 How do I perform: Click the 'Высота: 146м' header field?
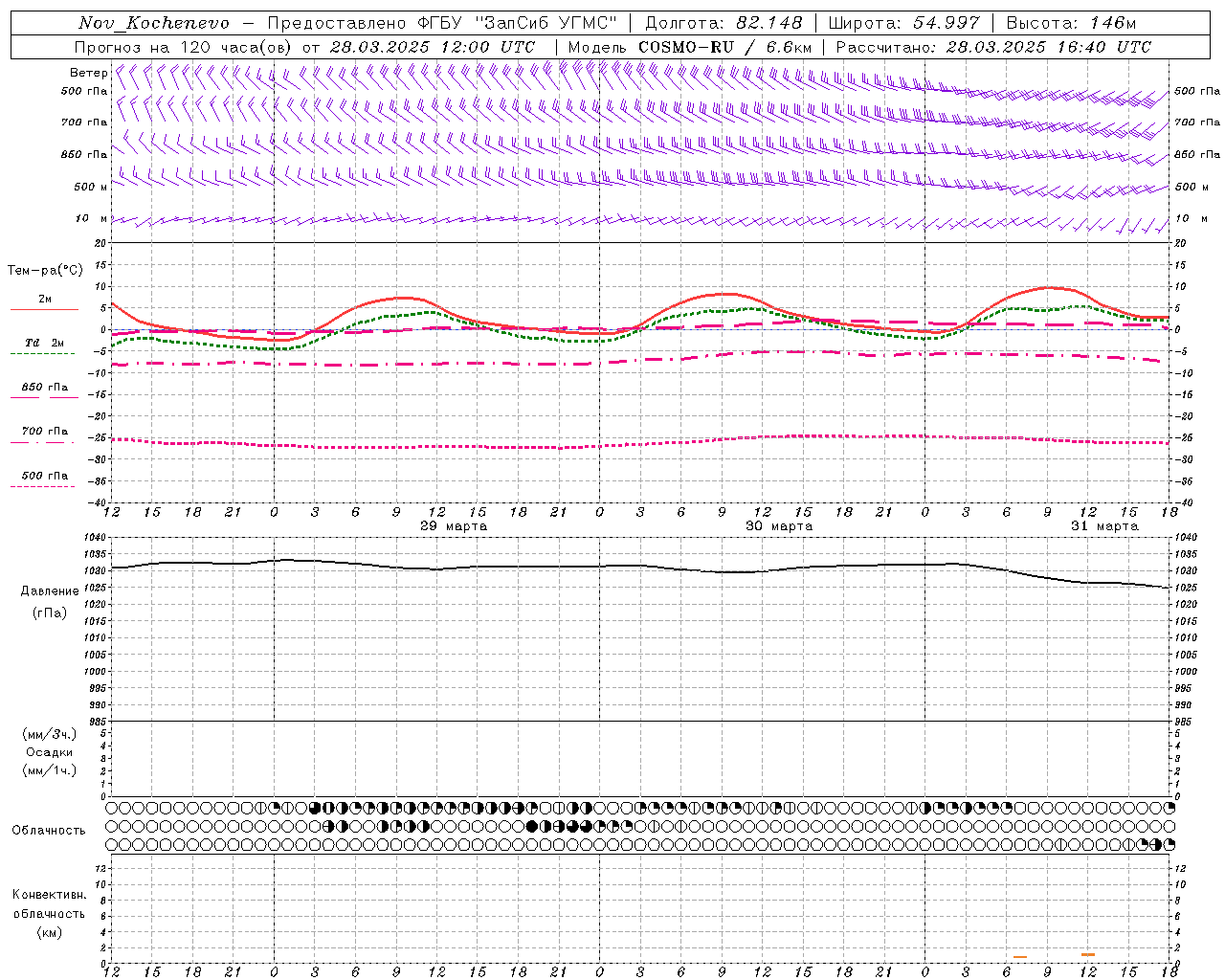pos(1071,23)
